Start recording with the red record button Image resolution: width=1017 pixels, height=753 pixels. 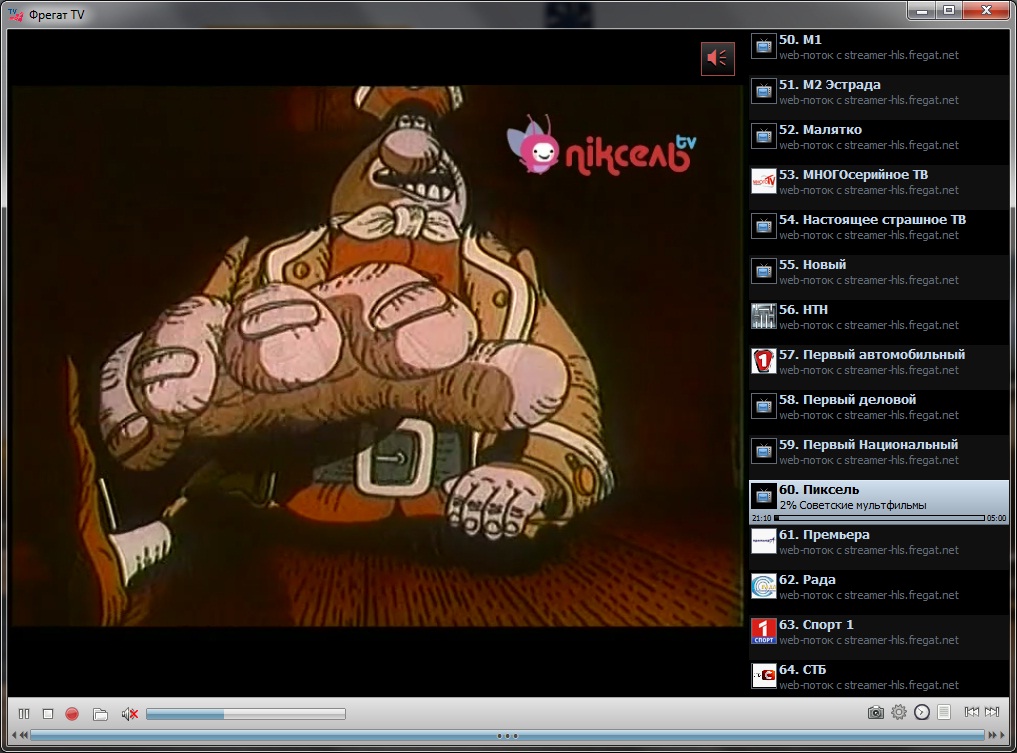tap(72, 713)
